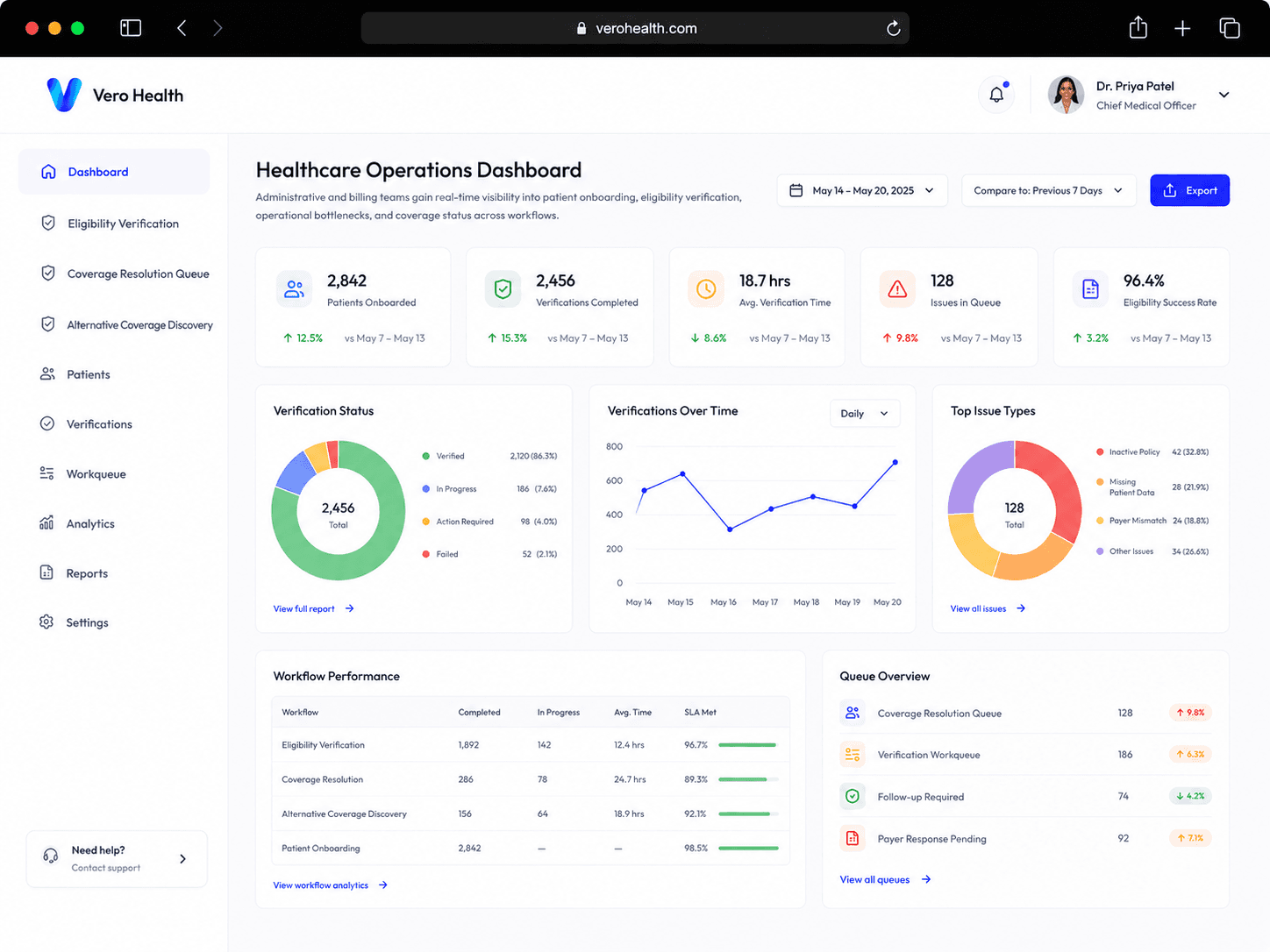Click the browser share icon
Viewport: 1270px width, 952px height.
1138,27
